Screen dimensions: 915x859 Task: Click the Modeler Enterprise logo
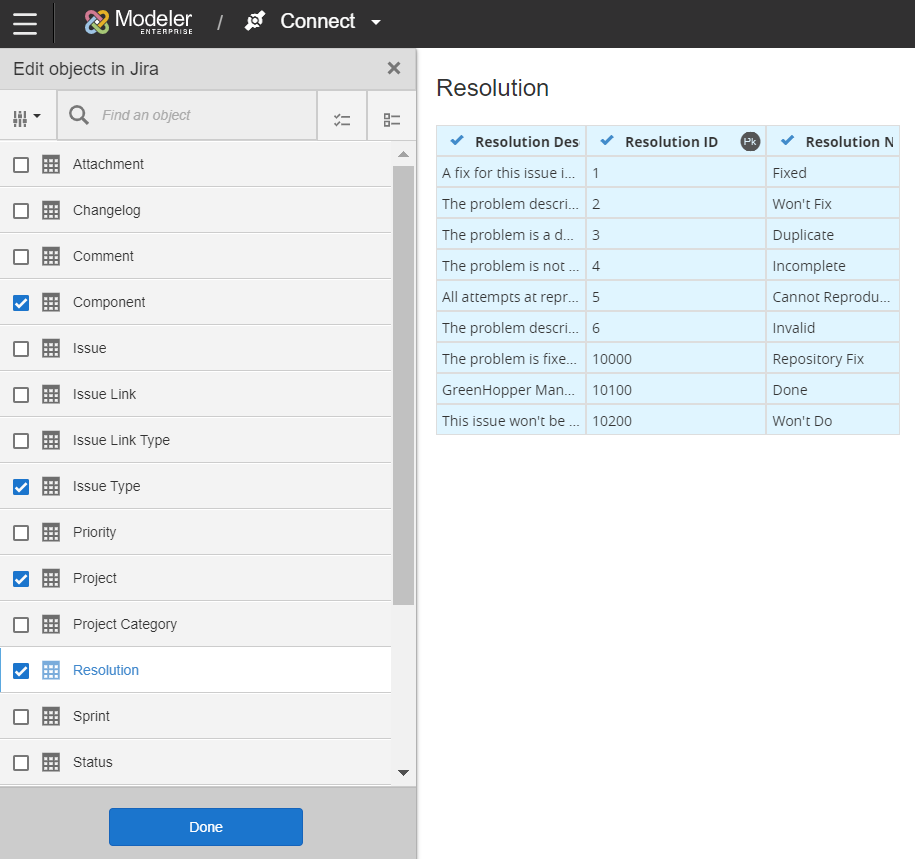(x=138, y=22)
